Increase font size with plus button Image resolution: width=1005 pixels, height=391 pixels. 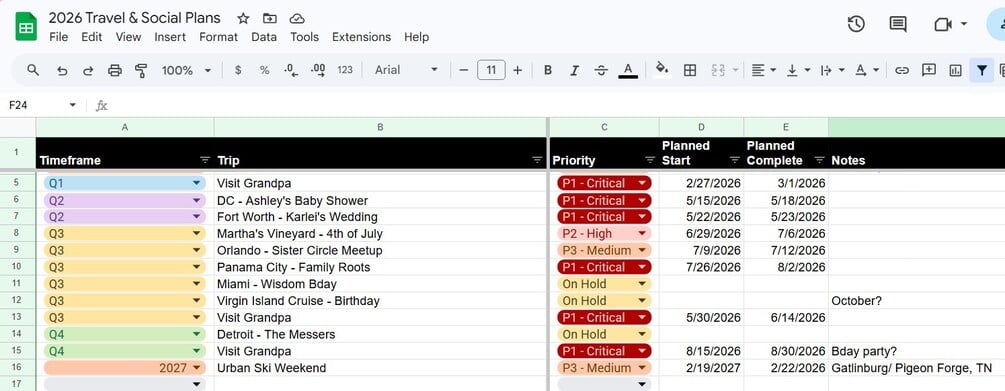[x=517, y=70]
